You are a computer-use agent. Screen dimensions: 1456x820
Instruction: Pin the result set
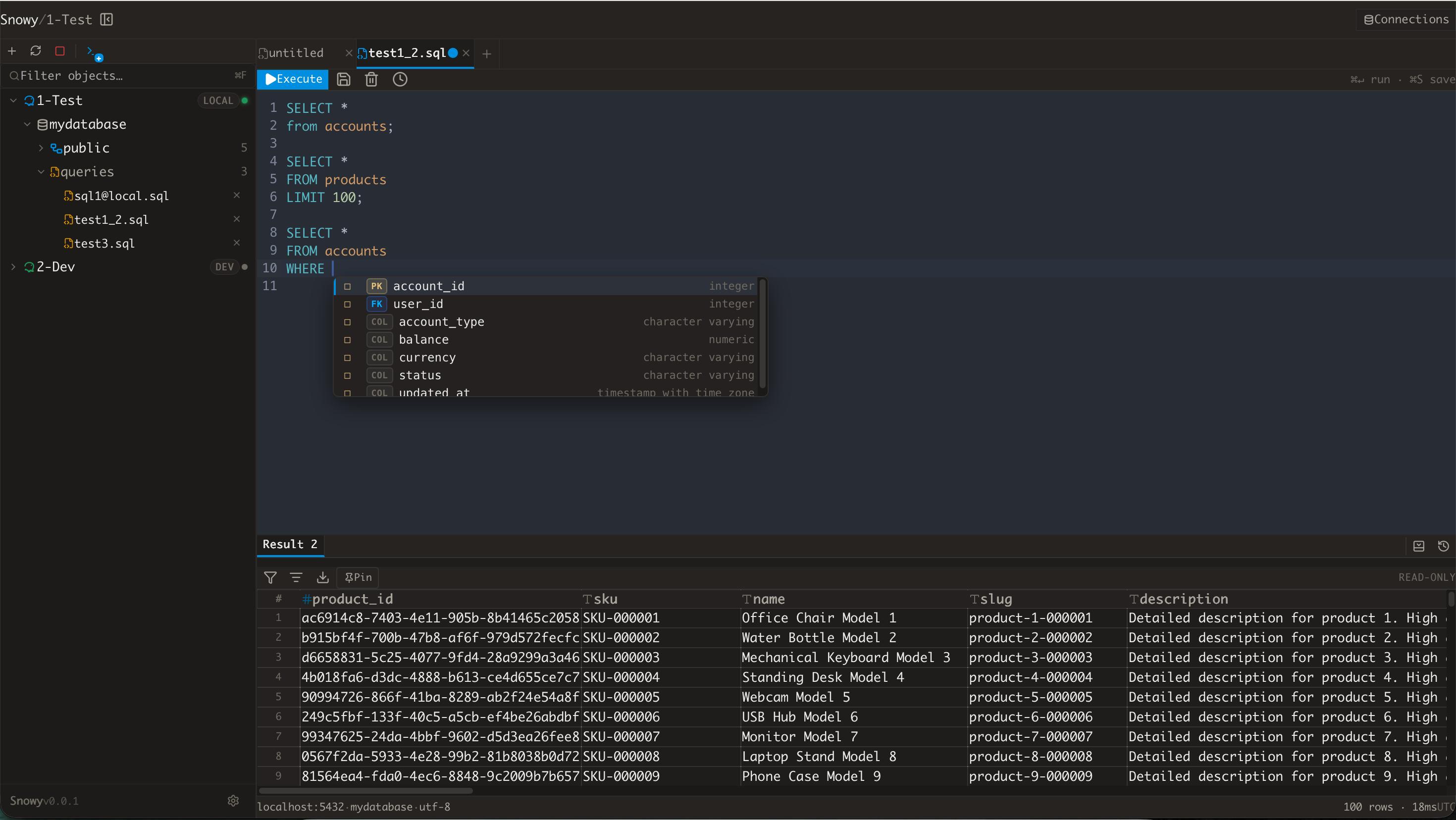(358, 577)
